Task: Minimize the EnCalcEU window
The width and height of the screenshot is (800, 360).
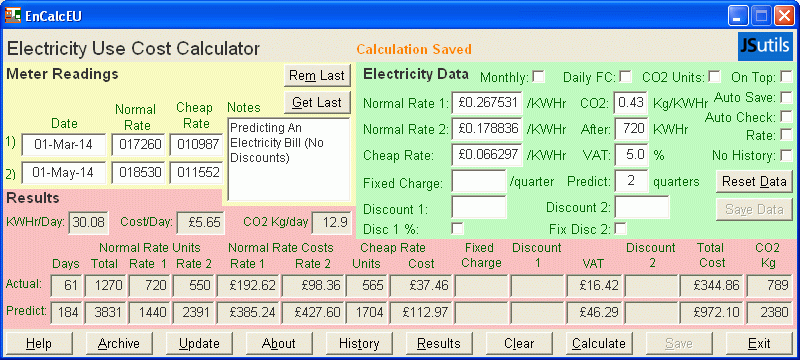Action: (x=737, y=16)
